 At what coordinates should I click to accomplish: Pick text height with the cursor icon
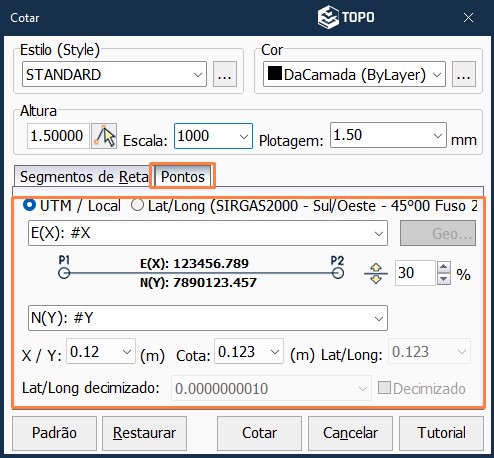(104, 136)
